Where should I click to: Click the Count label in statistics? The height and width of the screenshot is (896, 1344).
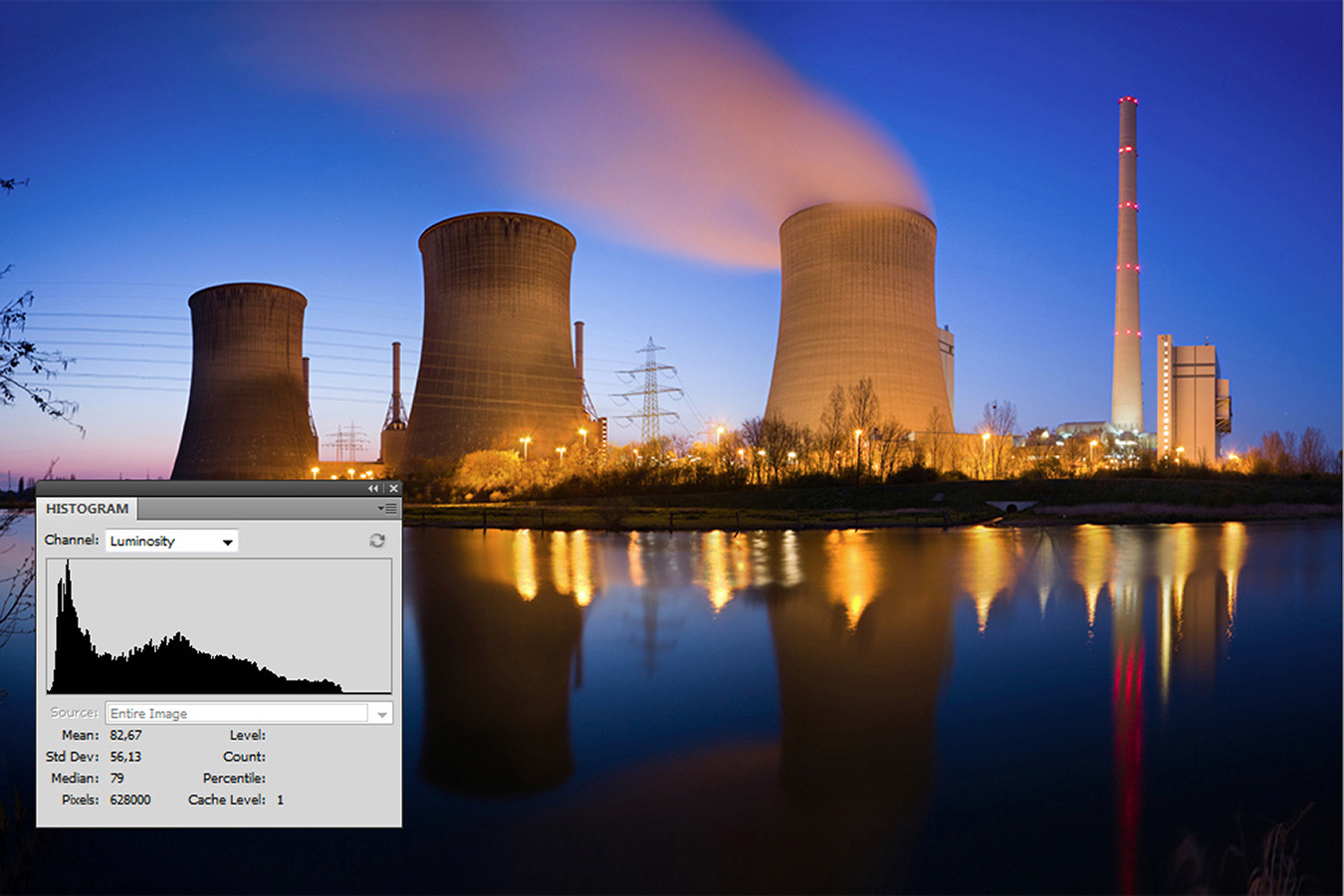pos(244,757)
